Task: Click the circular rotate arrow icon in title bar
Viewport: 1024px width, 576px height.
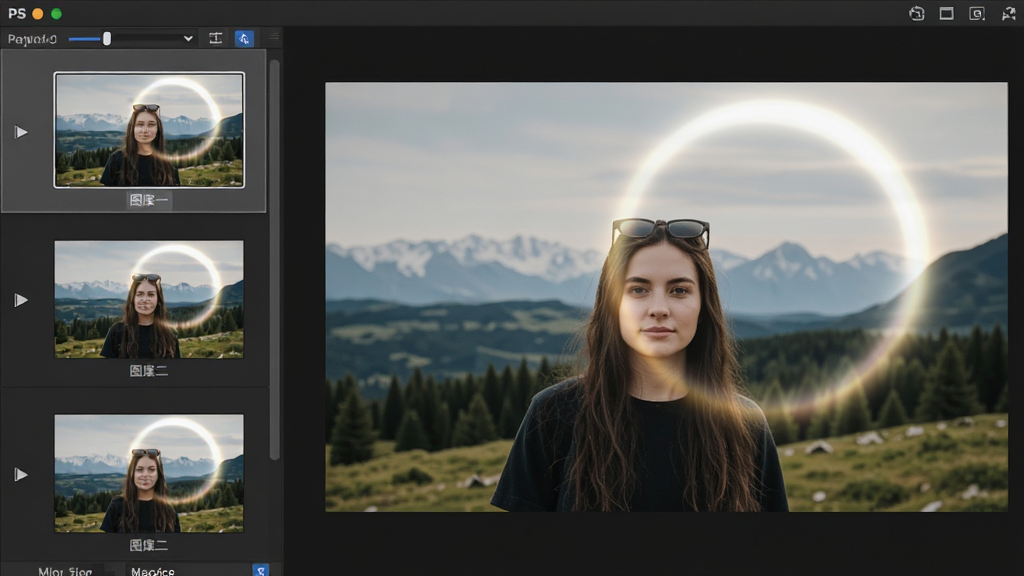Action: click(916, 14)
